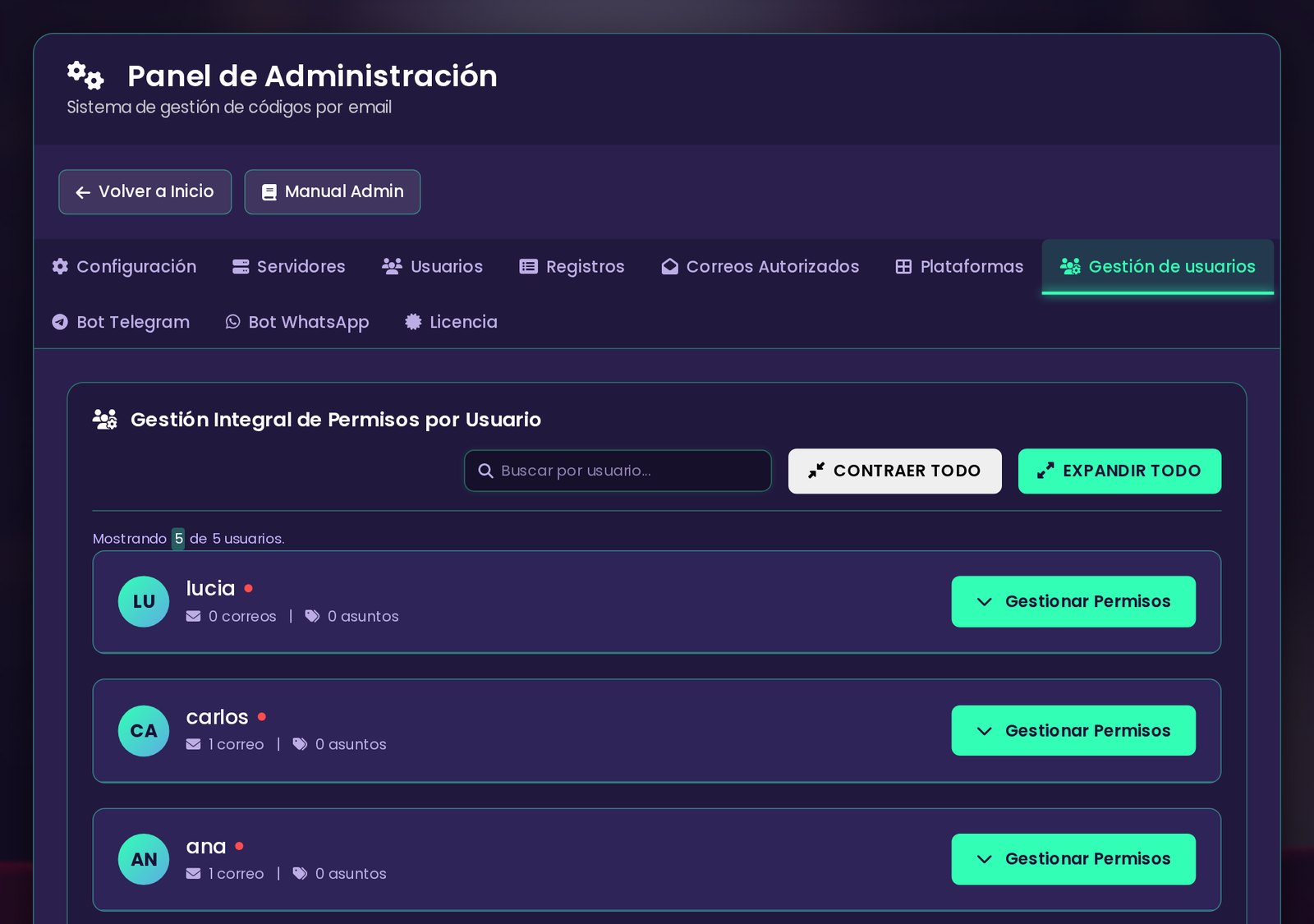Open the Manual Admin button
The height and width of the screenshot is (924, 1314).
(333, 192)
